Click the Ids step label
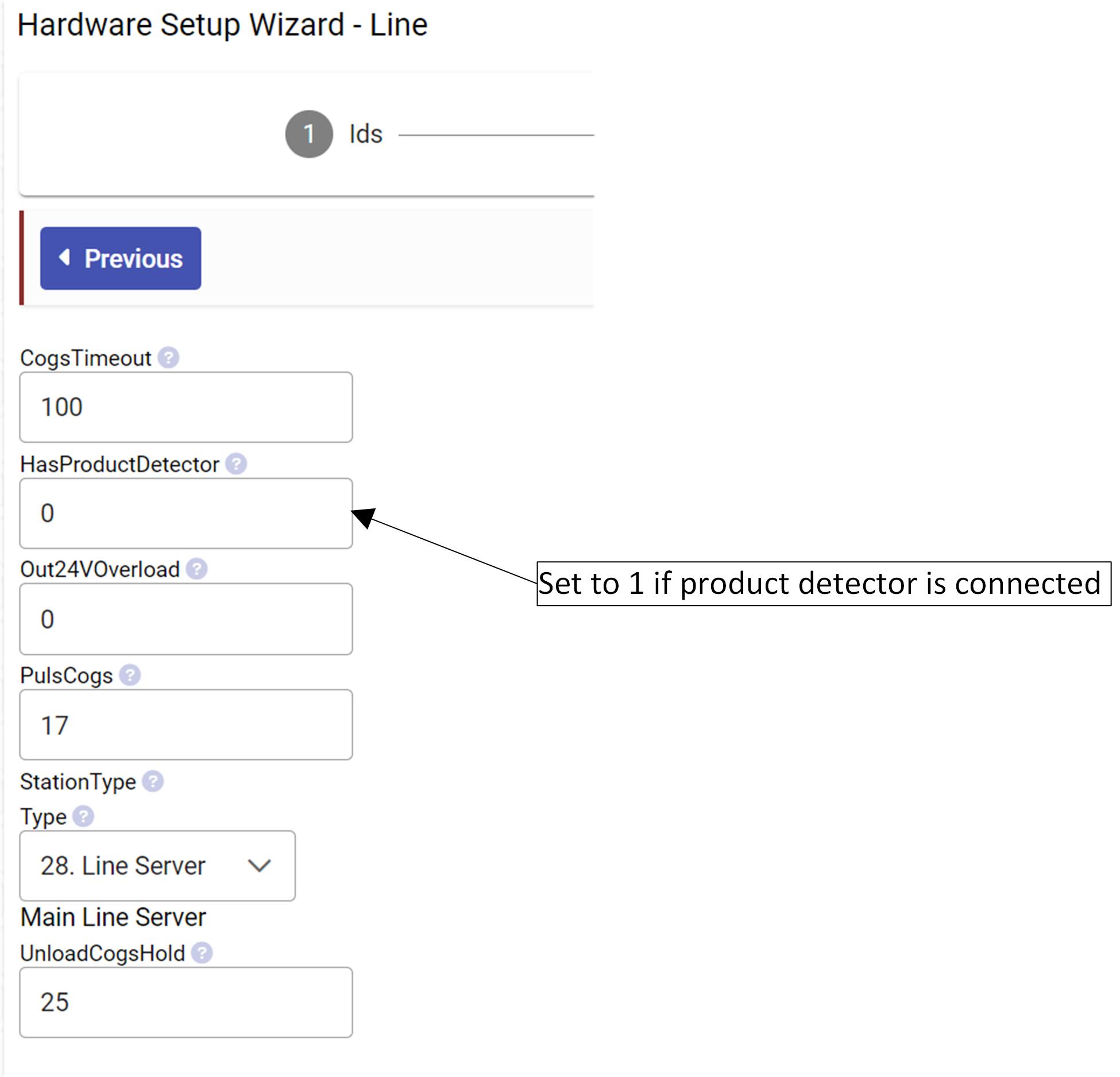This screenshot has height=1077, width=1120. 365,134
